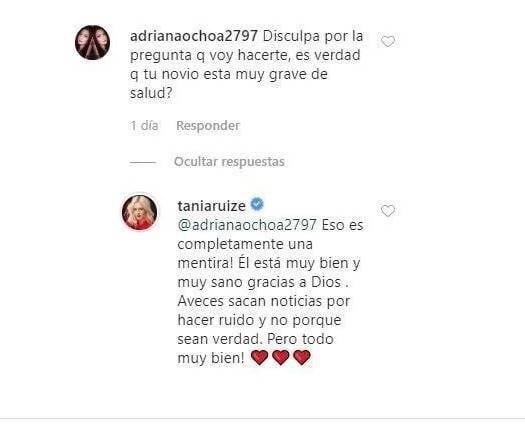Screen dimensions: 525x436
Task: Collapse replies via Ocultar respuestas
Action: coord(229,162)
